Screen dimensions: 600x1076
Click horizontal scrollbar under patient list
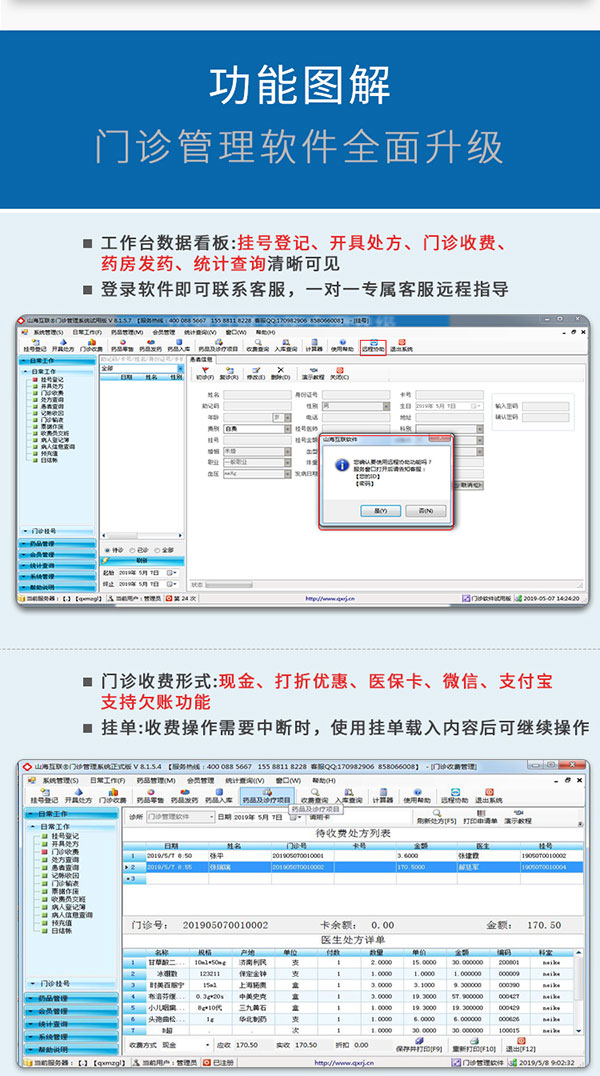click(141, 535)
